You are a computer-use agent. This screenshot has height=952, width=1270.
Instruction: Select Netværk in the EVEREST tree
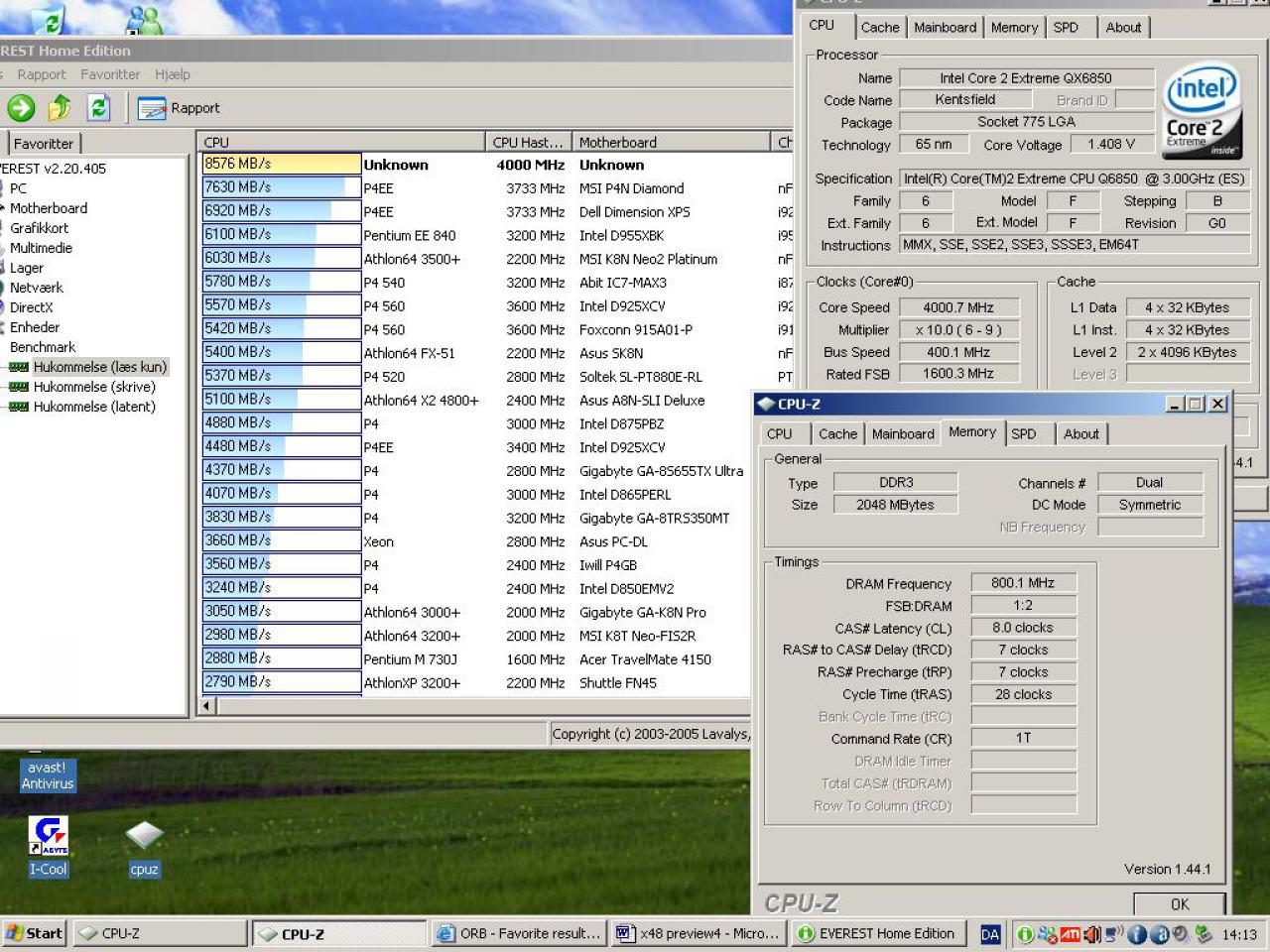coord(37,288)
